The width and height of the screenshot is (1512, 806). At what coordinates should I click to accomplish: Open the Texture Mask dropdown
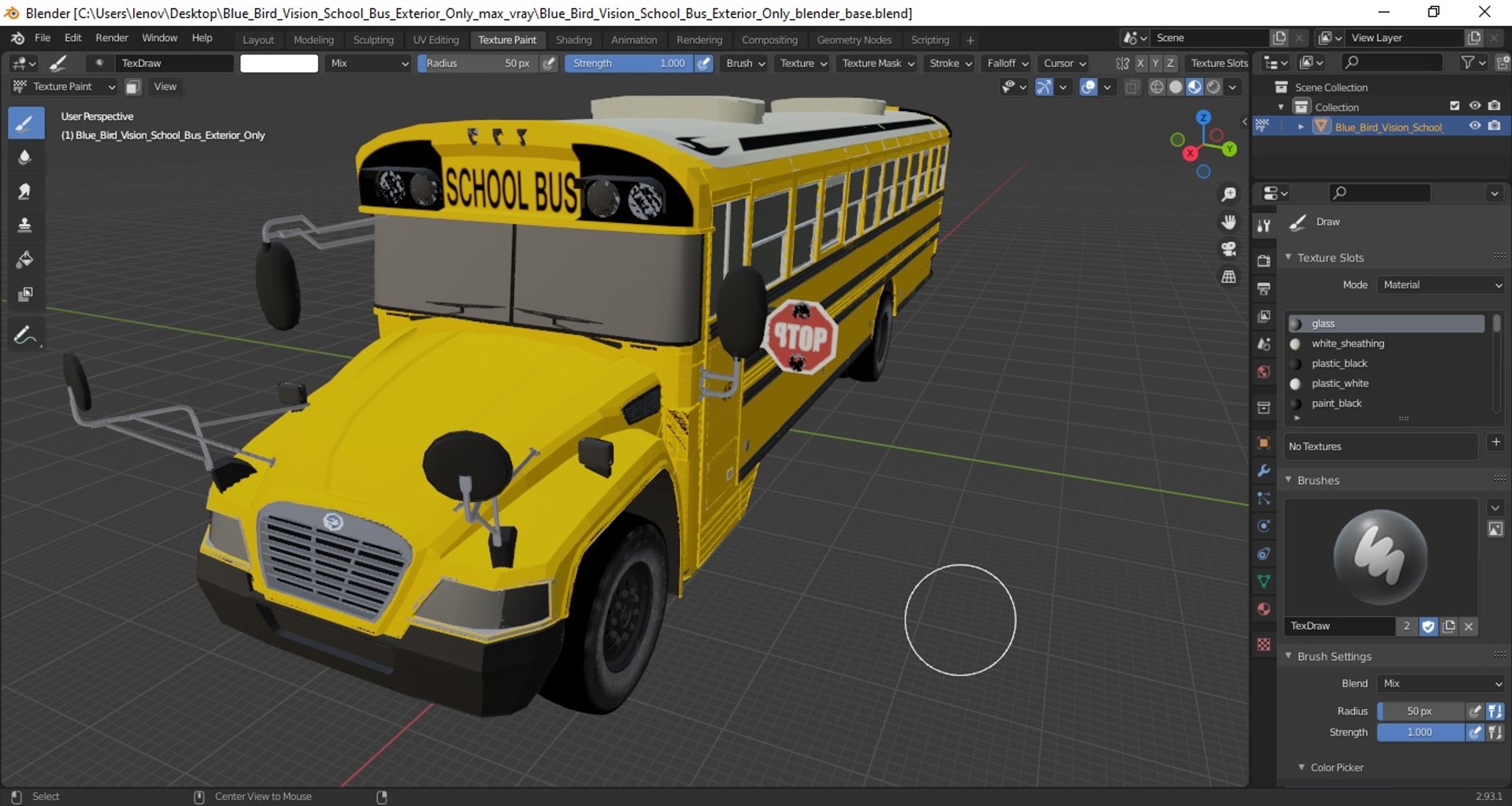[877, 63]
